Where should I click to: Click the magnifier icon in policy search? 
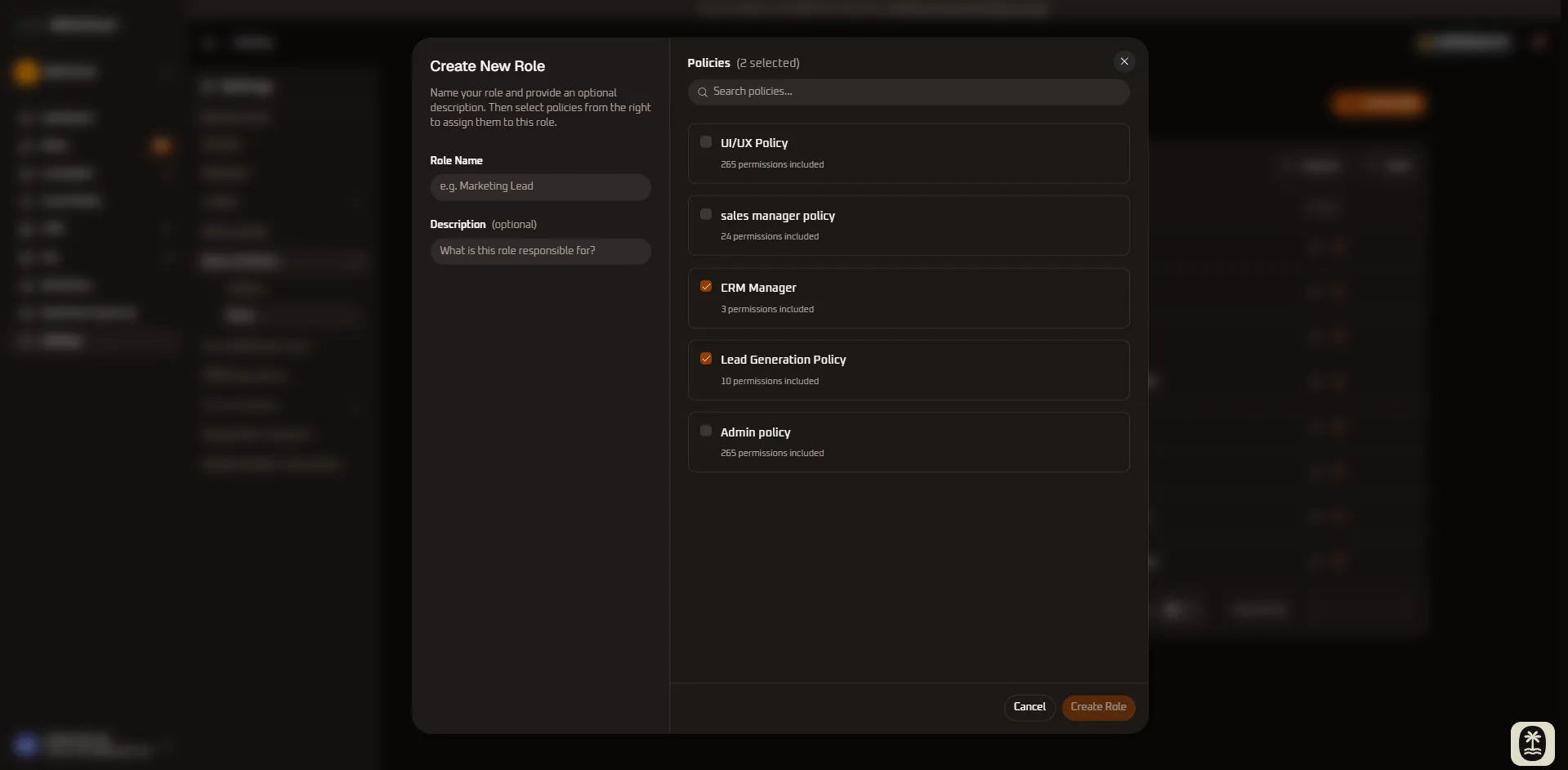point(703,92)
